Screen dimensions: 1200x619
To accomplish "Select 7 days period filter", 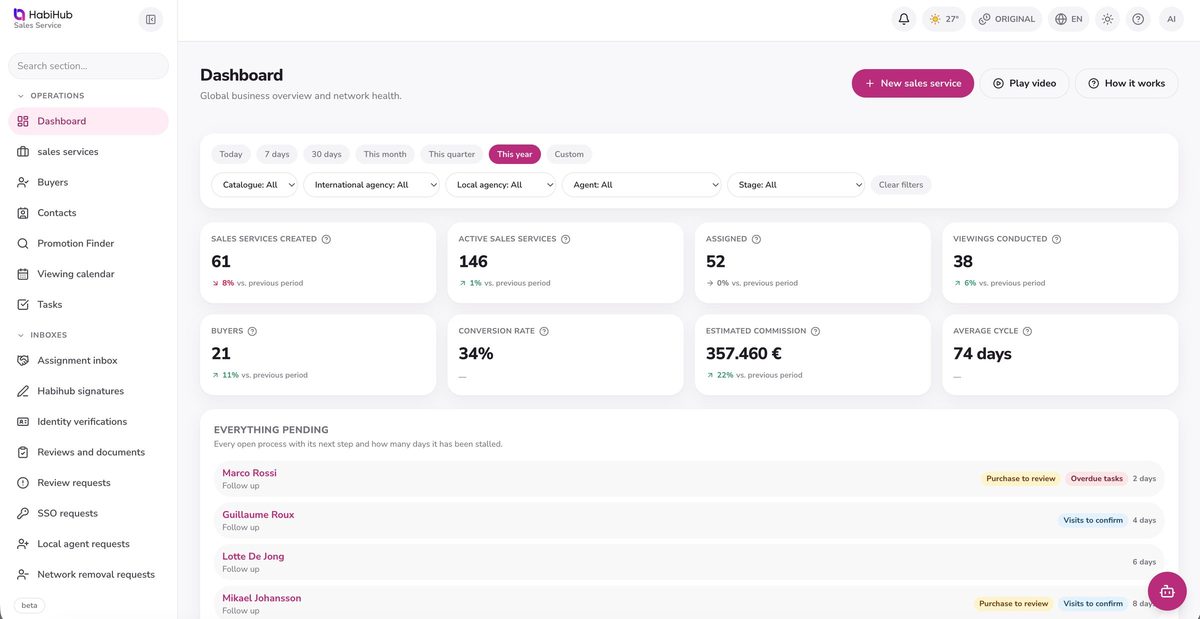I will tap(277, 154).
